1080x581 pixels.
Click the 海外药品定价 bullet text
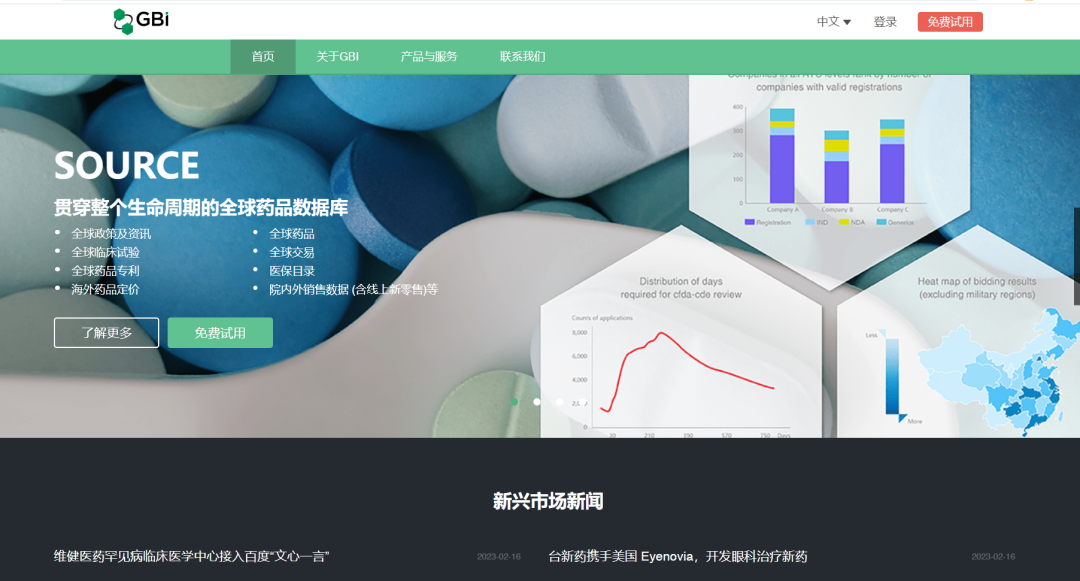(x=105, y=289)
